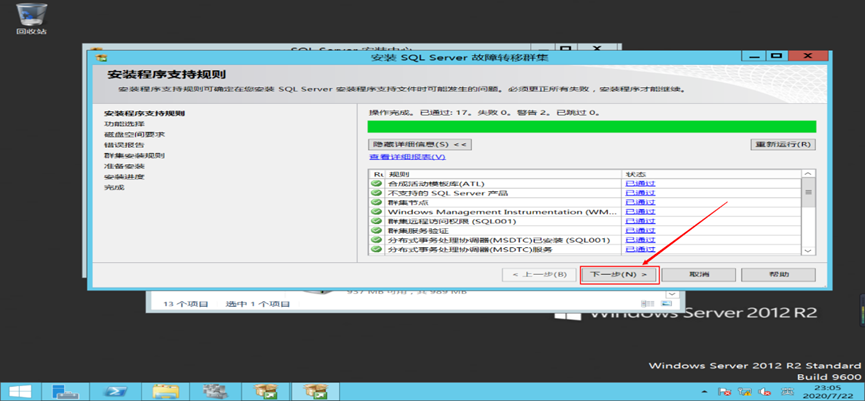Open Server Manager from the taskbar
The image size is (865, 401).
click(x=66, y=392)
